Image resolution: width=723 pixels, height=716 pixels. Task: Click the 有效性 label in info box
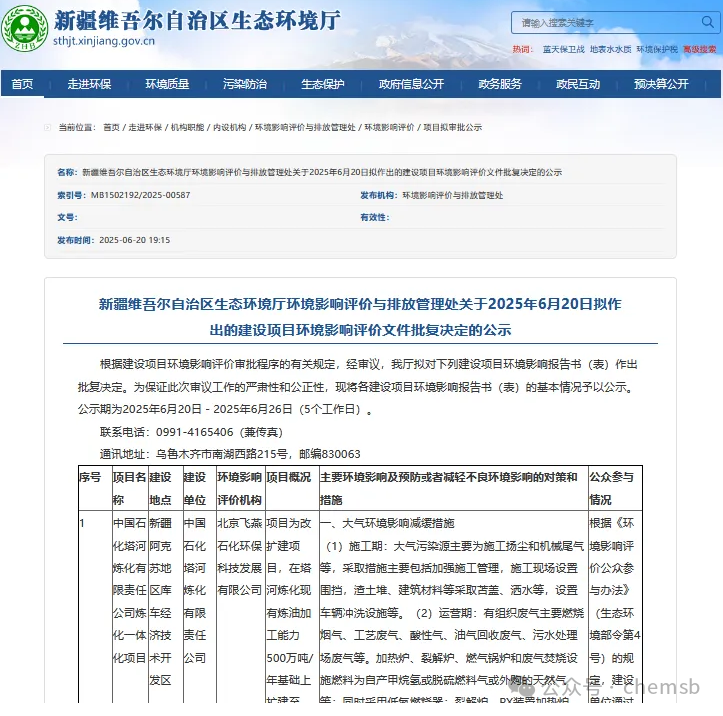(374, 218)
